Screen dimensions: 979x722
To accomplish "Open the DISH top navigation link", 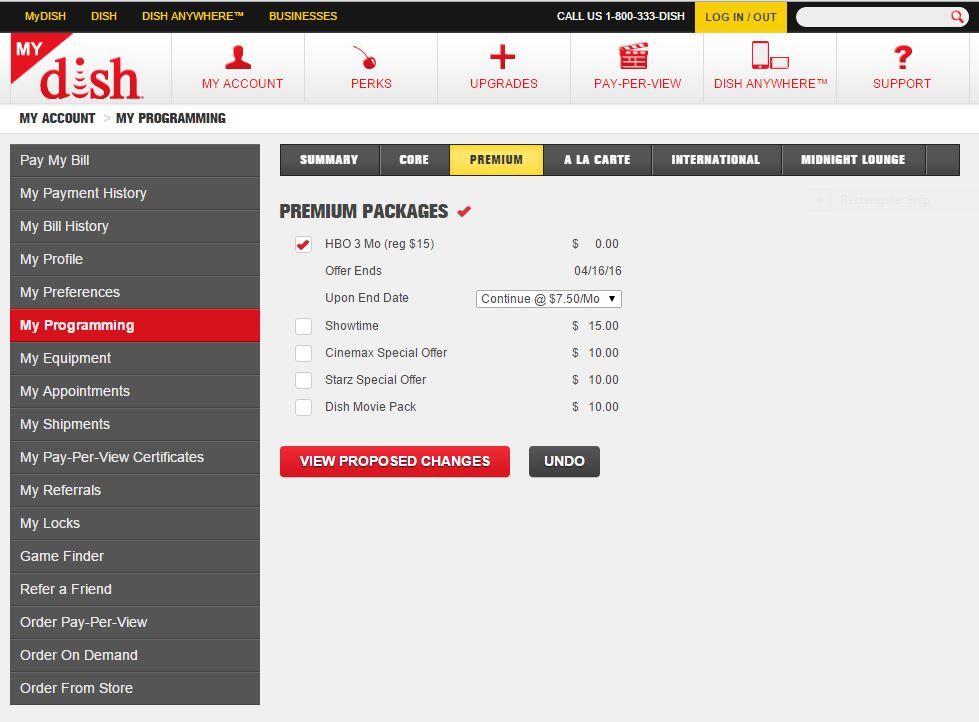I will pyautogui.click(x=104, y=16).
